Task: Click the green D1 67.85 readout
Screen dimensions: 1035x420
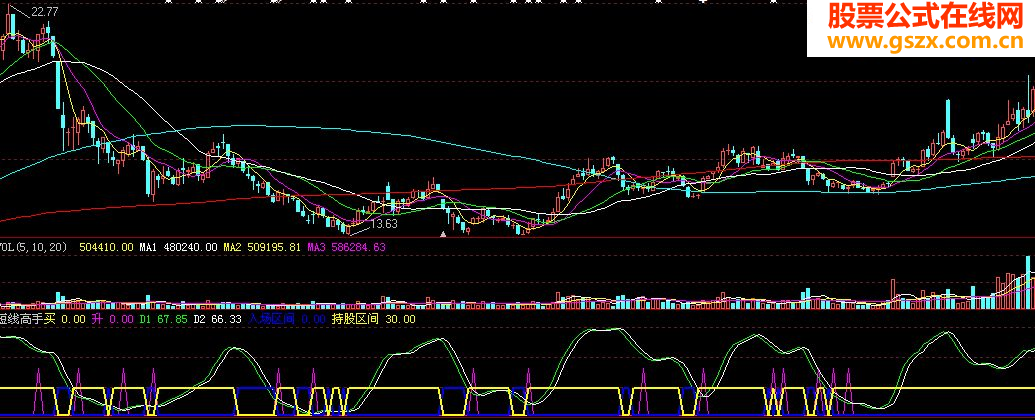Action: pos(162,319)
